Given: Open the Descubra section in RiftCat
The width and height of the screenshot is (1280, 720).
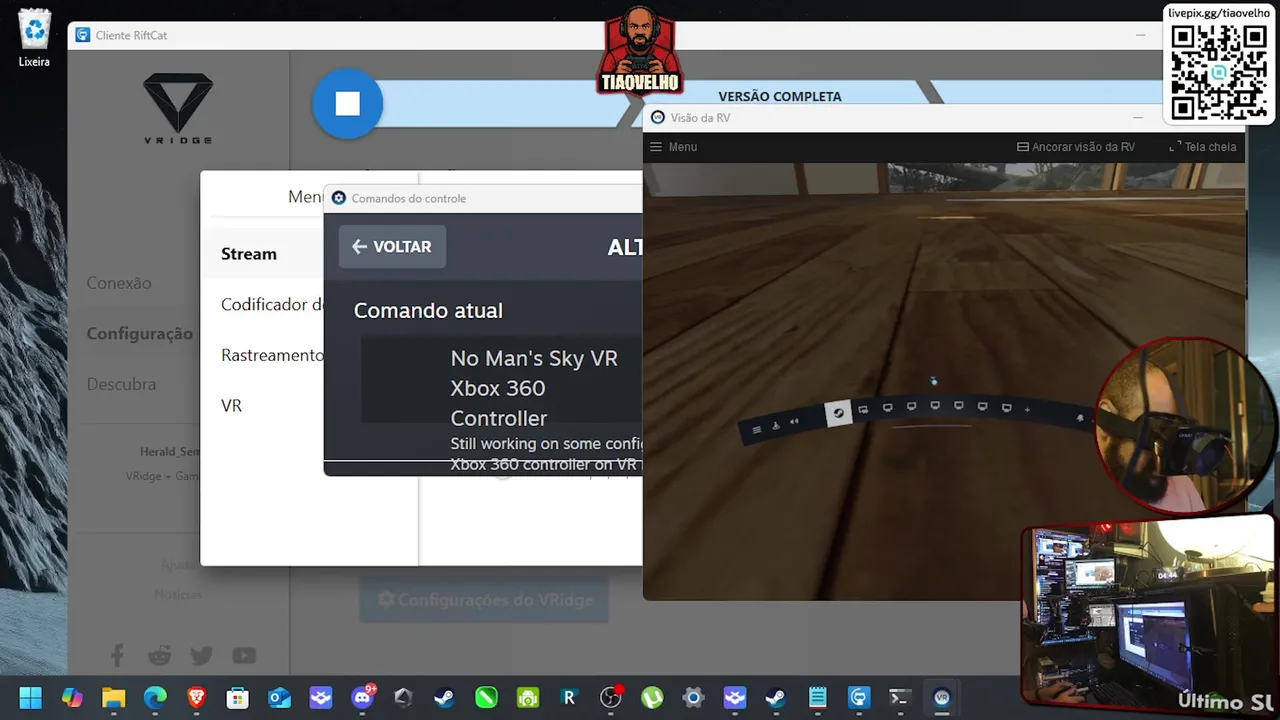Looking at the screenshot, I should (x=121, y=384).
